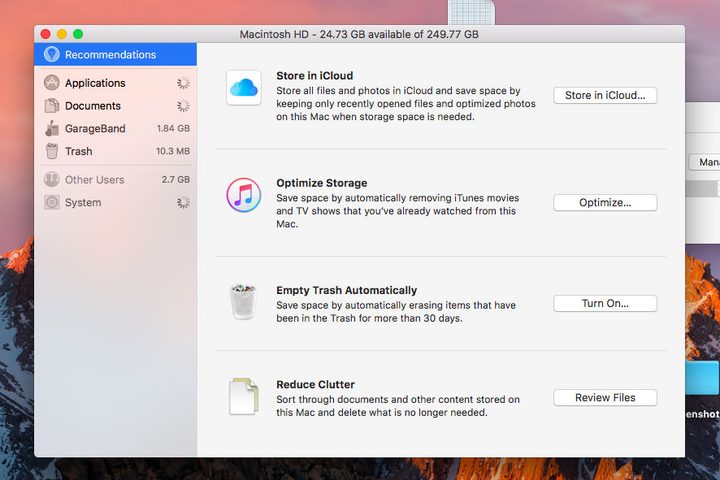Click the Review Files button
720x480 pixels.
pyautogui.click(x=605, y=398)
